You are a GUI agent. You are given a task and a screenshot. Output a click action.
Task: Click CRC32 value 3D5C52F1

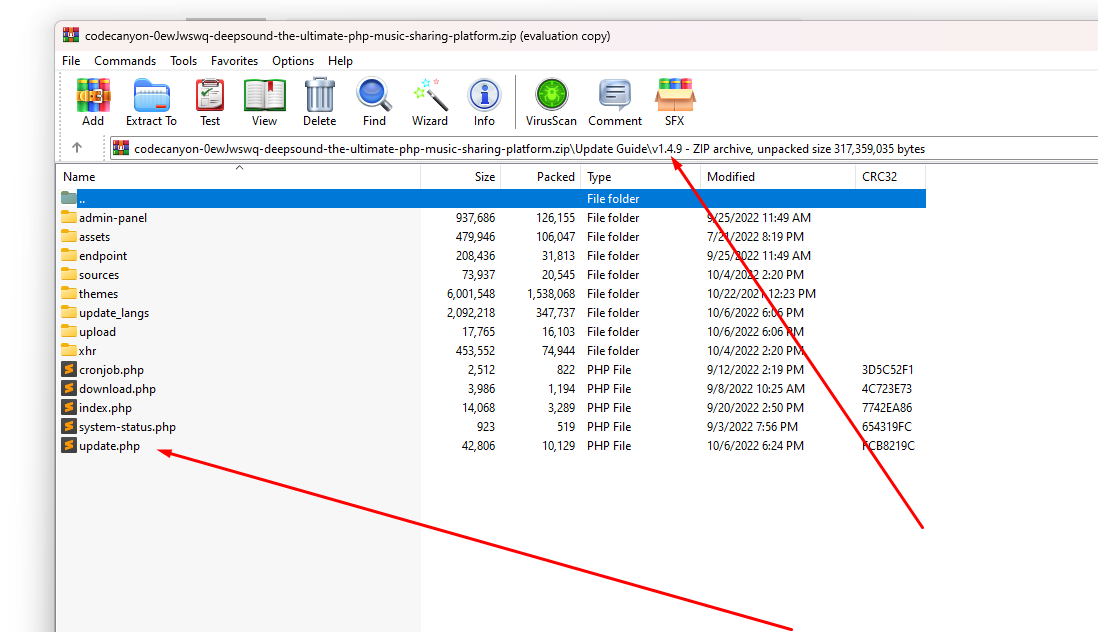coord(887,370)
